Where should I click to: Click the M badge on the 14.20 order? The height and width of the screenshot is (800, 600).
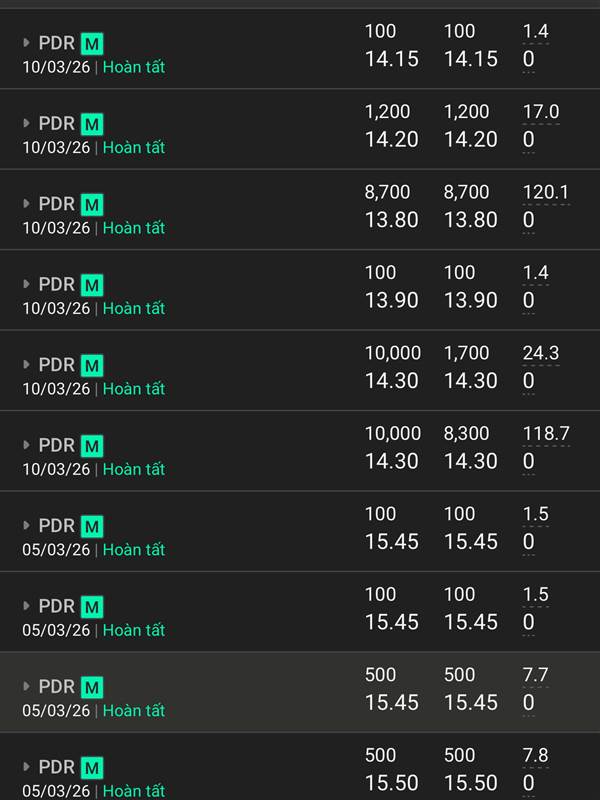click(x=92, y=124)
